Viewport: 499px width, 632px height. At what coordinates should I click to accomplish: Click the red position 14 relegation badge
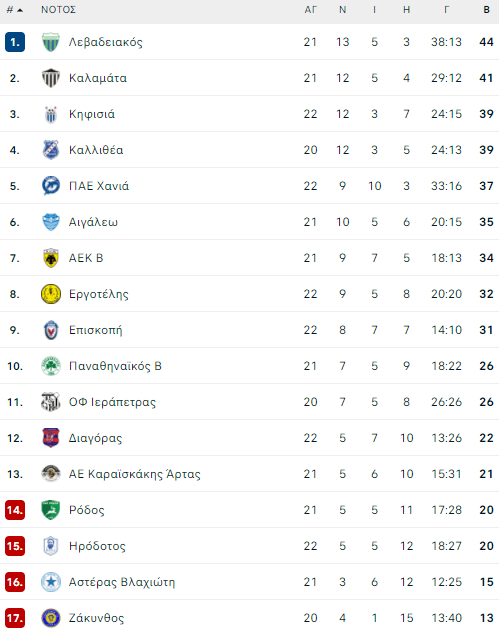[x=15, y=510]
